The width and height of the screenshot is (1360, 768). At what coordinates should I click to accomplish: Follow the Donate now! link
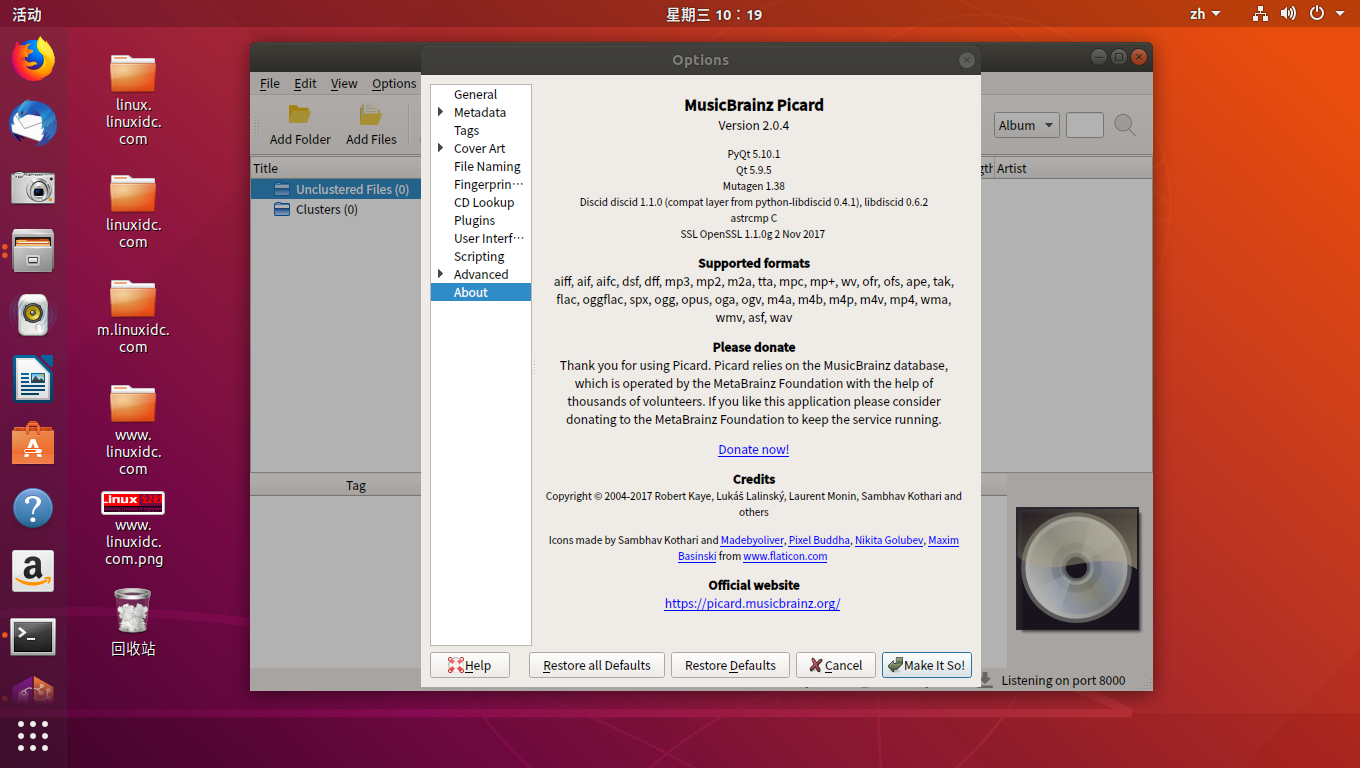(x=754, y=449)
